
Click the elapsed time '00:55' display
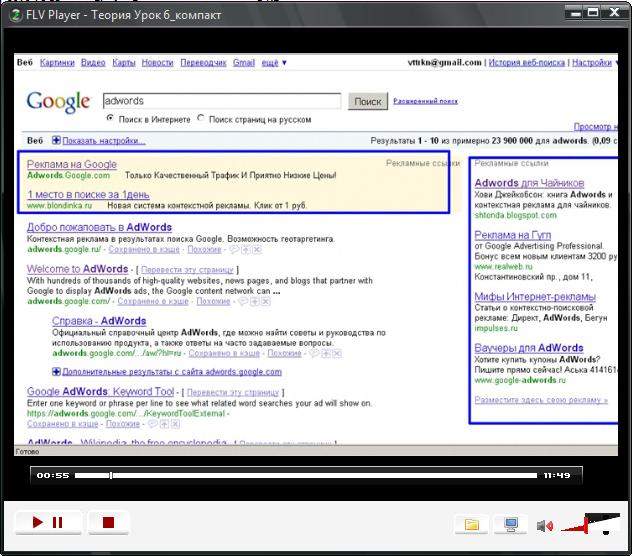(x=53, y=475)
